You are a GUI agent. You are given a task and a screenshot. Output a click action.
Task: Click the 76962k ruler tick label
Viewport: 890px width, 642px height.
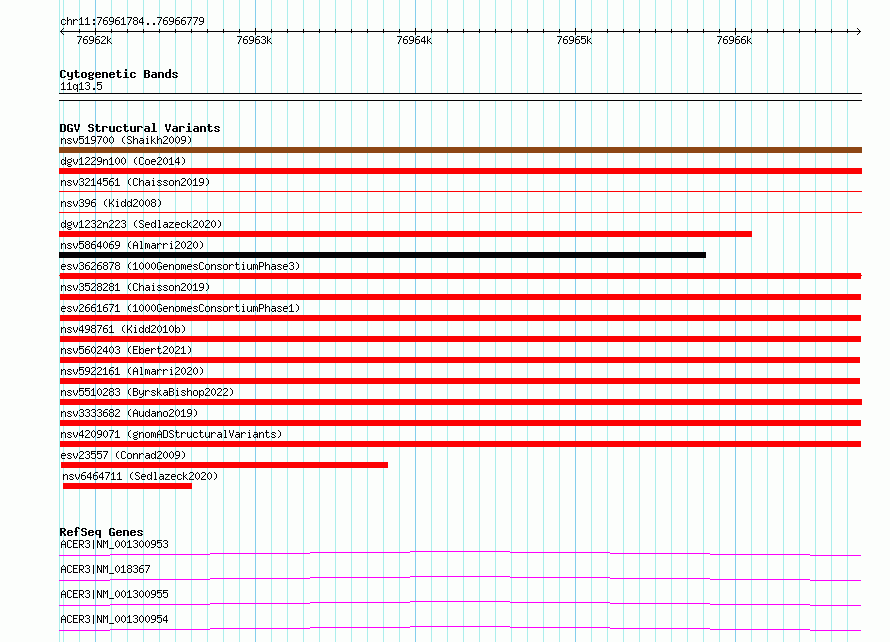(x=94, y=40)
